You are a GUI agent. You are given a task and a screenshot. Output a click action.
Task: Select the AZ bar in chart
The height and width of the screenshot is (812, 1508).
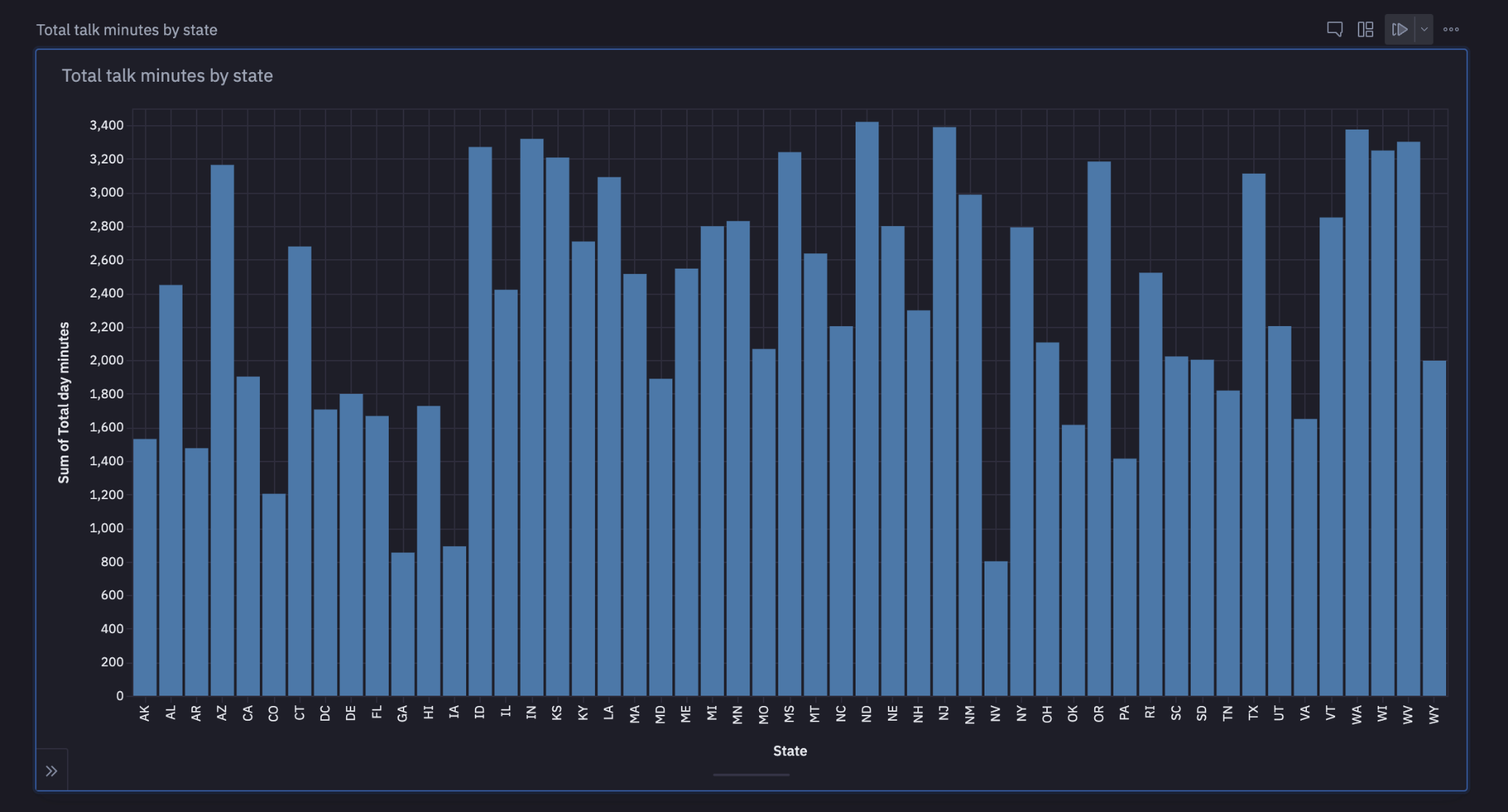[x=222, y=430]
